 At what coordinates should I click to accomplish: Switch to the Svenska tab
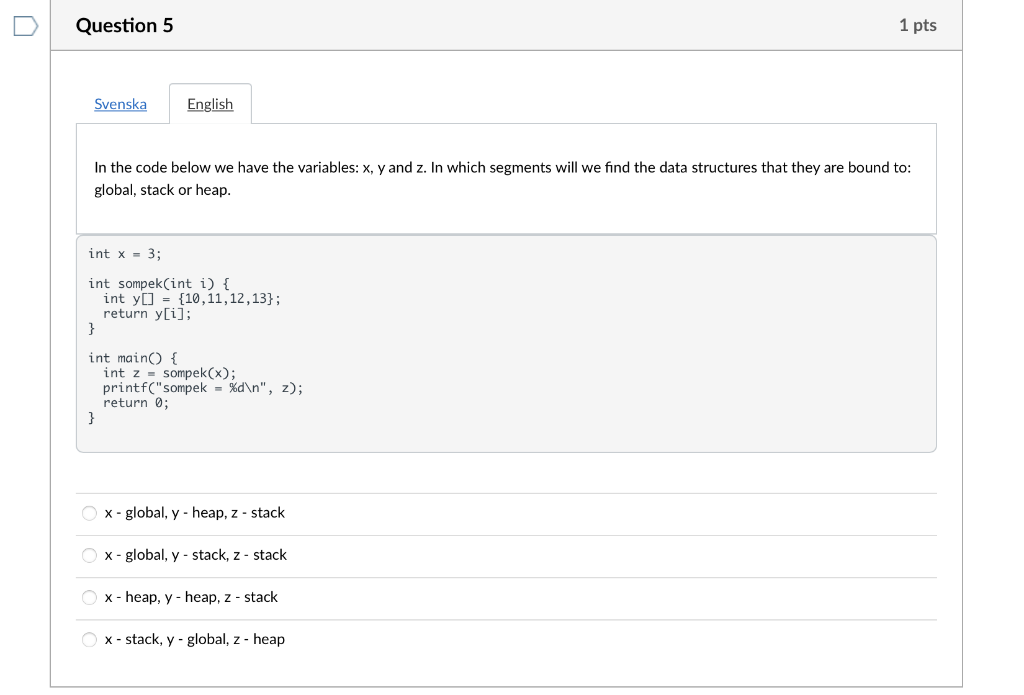120,104
